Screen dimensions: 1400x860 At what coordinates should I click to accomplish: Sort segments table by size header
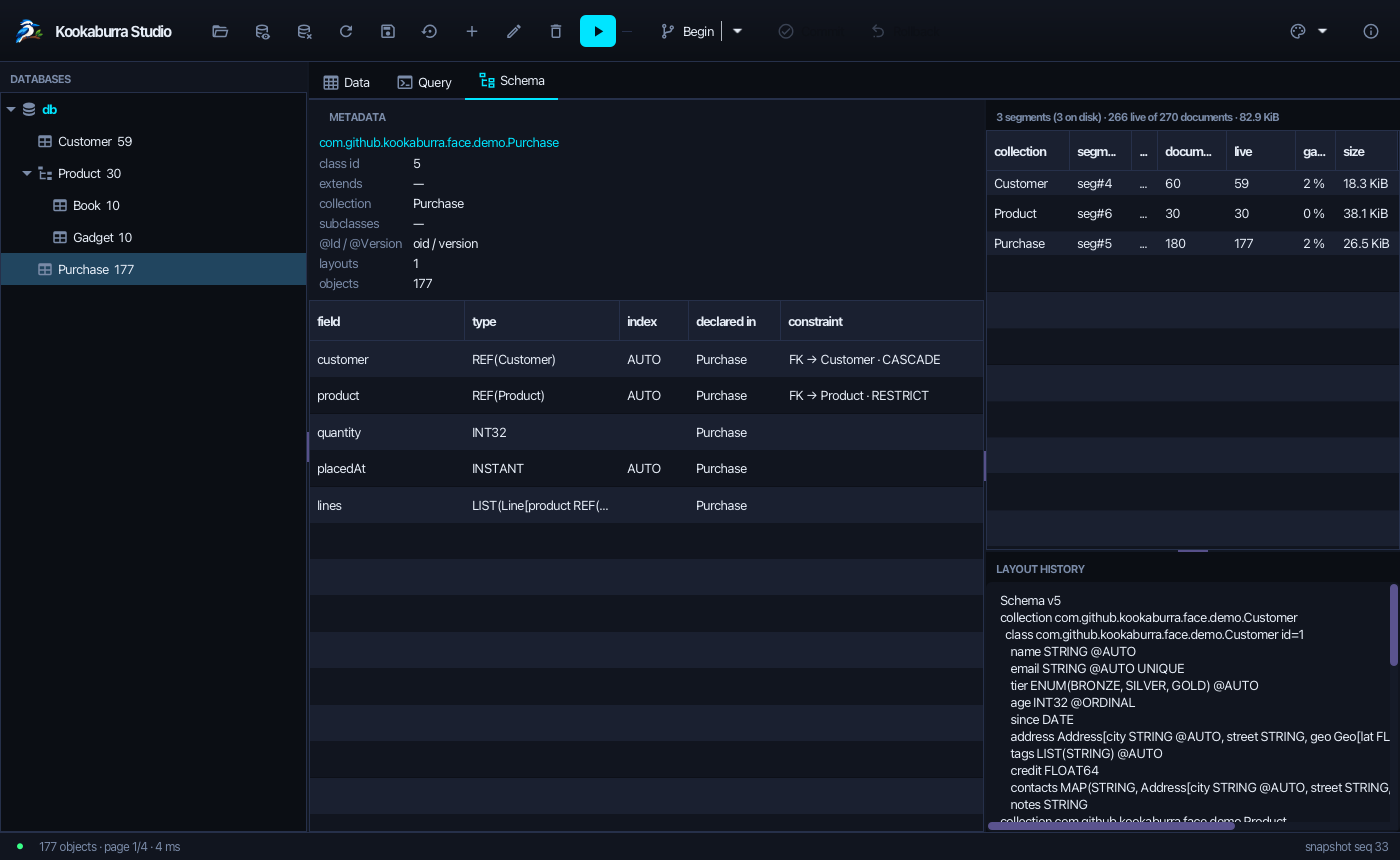coord(1366,152)
